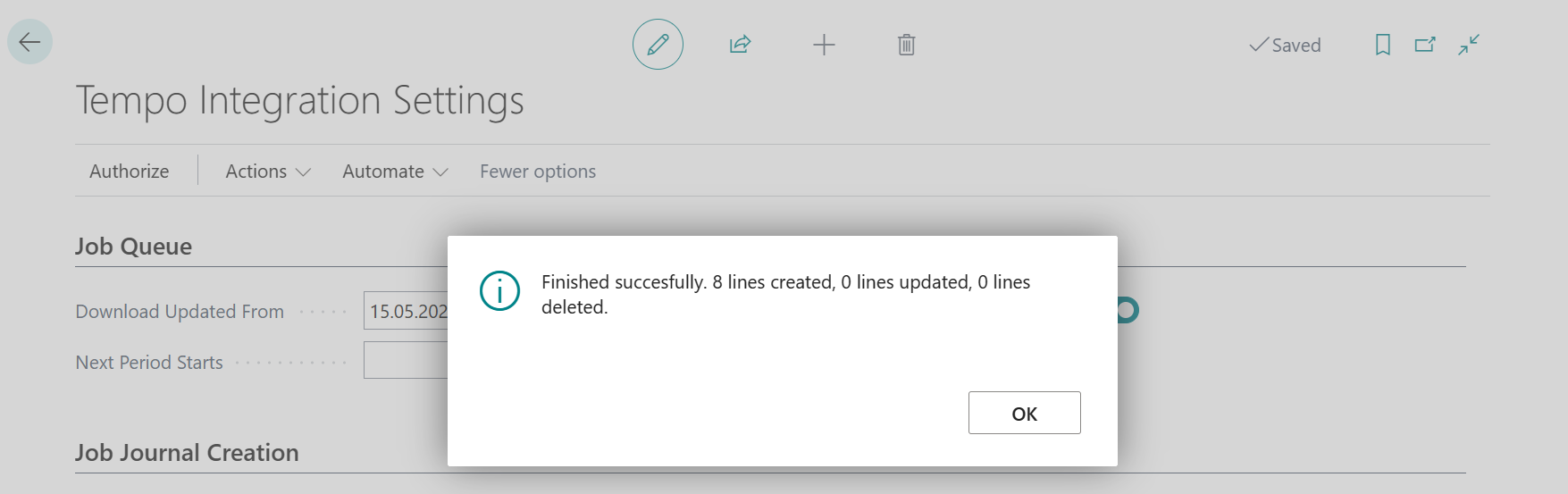Click the trash delete icon
The width and height of the screenshot is (1568, 494).
tap(906, 45)
